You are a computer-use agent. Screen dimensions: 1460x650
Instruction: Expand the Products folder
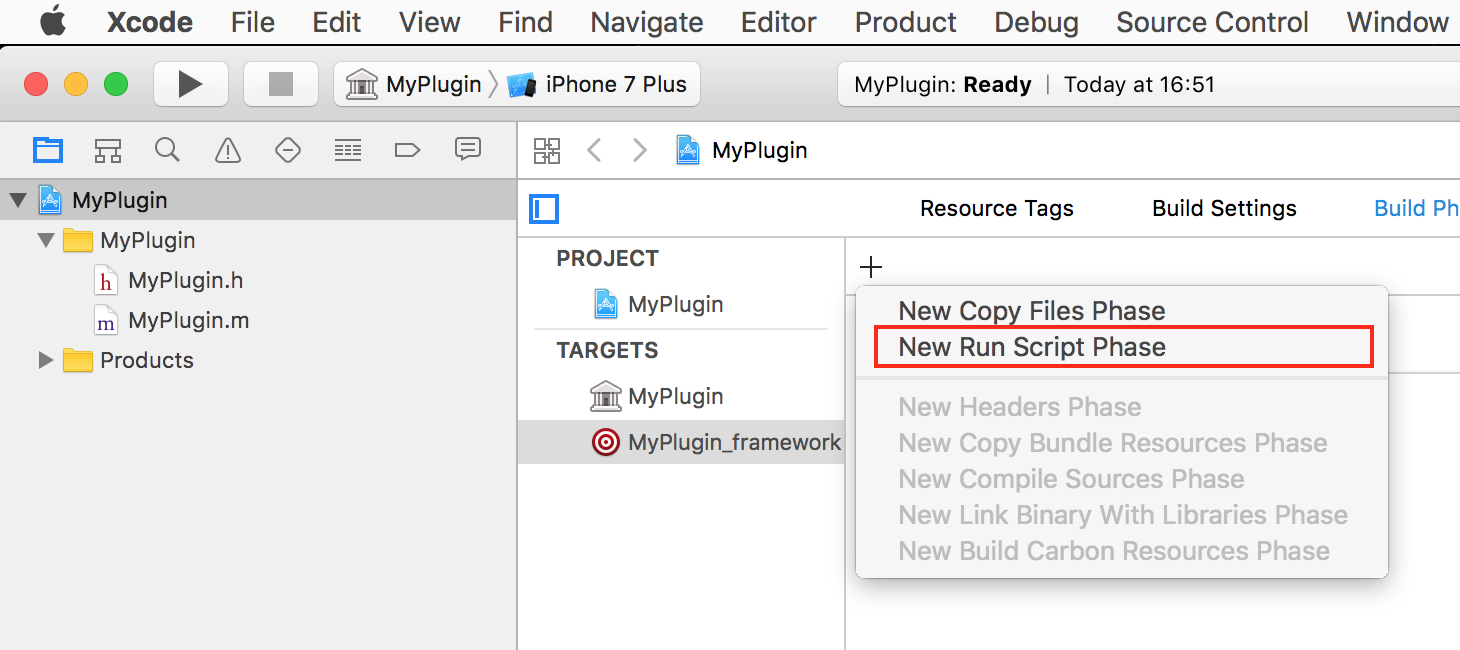pyautogui.click(x=45, y=360)
